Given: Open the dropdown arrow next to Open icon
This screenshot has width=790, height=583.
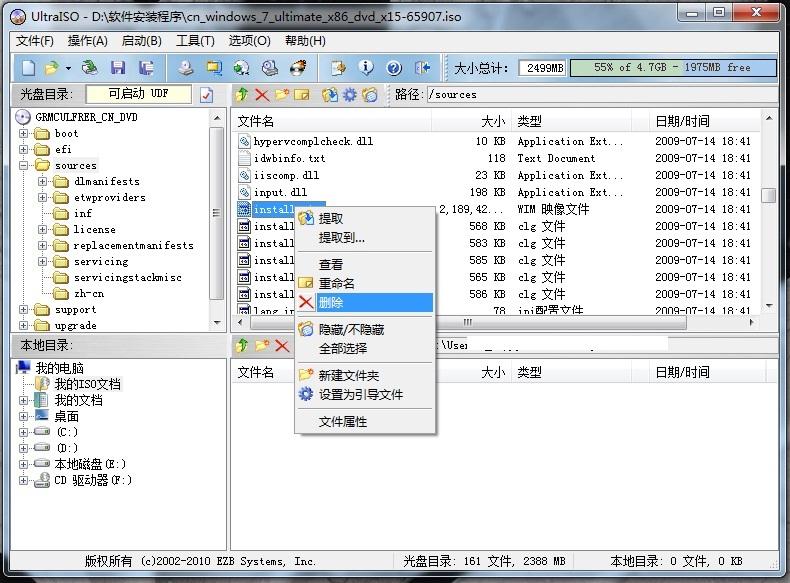Looking at the screenshot, I should tap(68, 68).
